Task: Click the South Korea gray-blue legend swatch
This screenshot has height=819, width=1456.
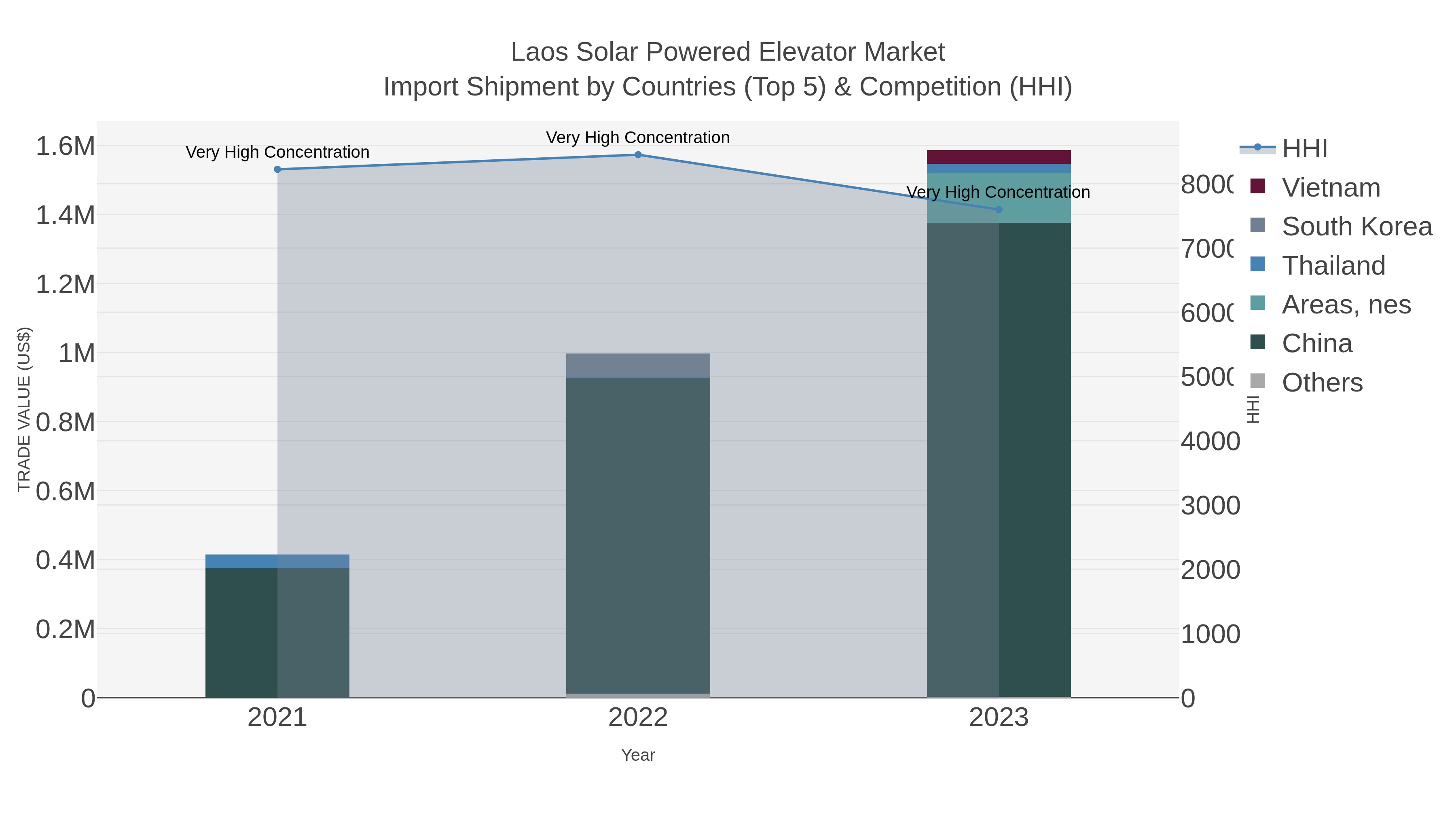Action: (1257, 225)
